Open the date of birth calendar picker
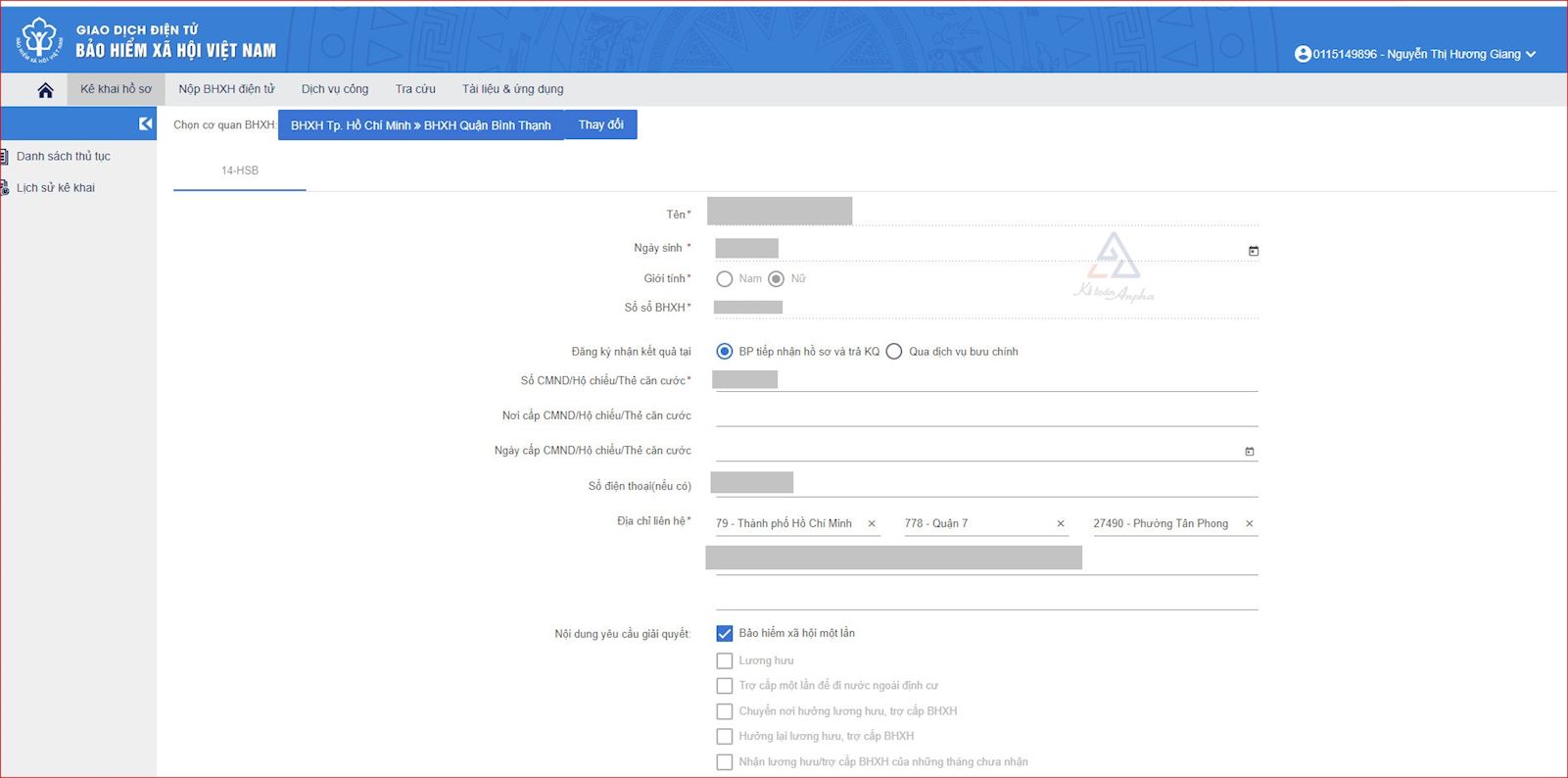This screenshot has width=1568, height=778. pyautogui.click(x=1253, y=251)
